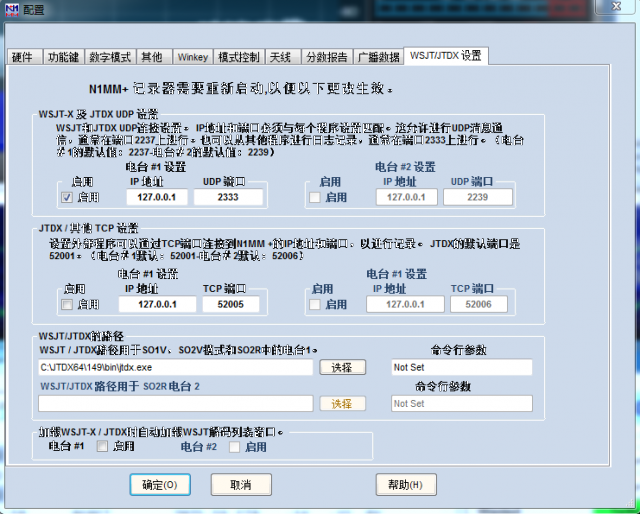This screenshot has width=640, height=514.
Task: Enable auto-open decode list for 电台 #2
Action: pos(234,447)
